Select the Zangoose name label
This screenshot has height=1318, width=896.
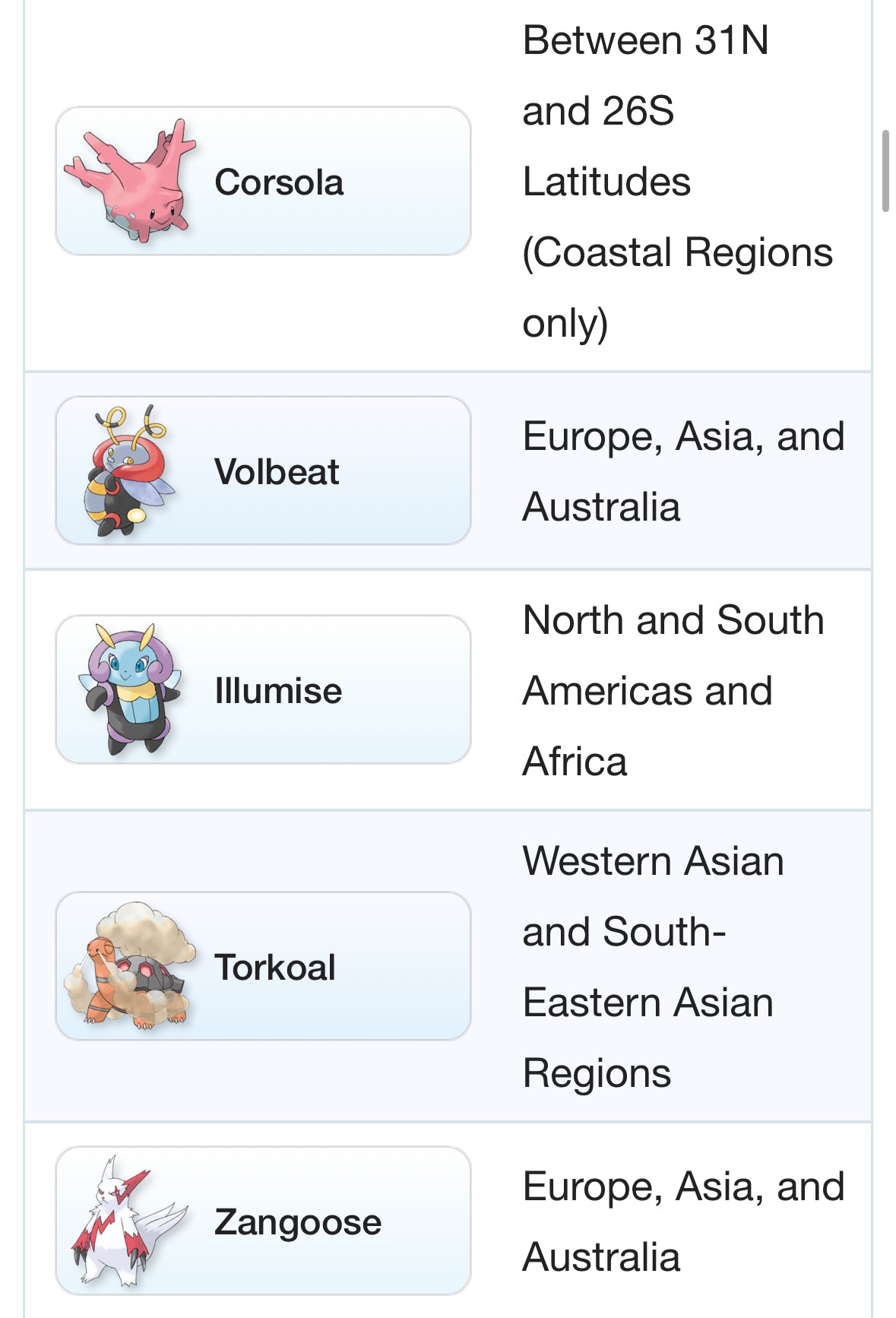pos(297,1222)
